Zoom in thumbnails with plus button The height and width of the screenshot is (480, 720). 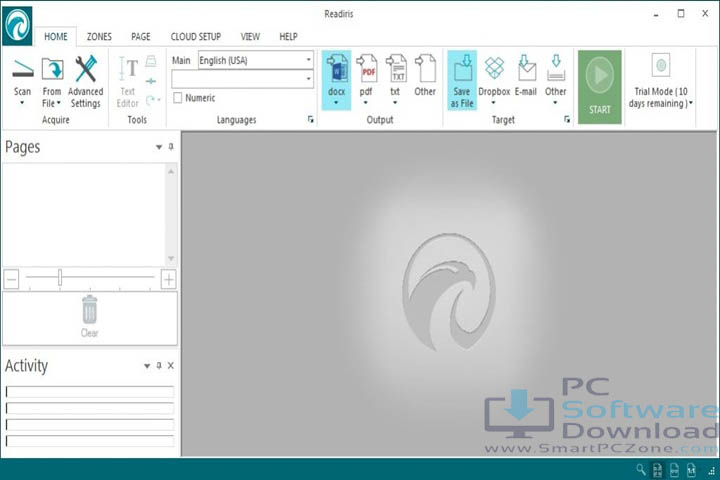(169, 279)
